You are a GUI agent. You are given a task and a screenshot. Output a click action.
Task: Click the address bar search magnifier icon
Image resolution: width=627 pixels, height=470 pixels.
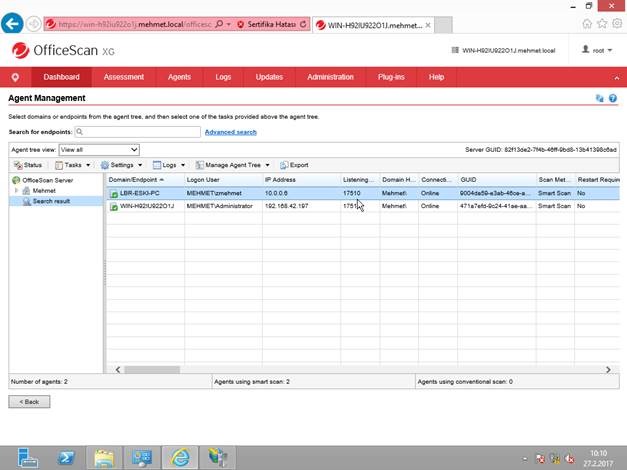[219, 24]
